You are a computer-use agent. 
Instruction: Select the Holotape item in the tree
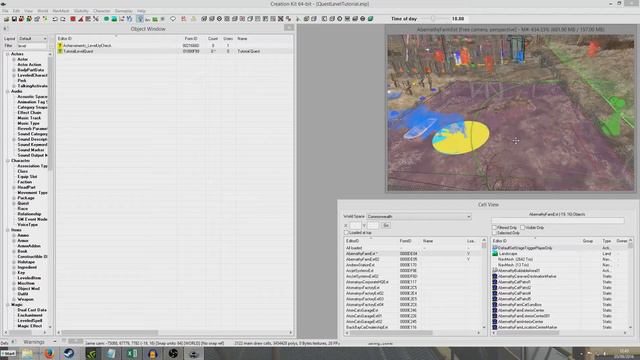[x=26, y=262]
